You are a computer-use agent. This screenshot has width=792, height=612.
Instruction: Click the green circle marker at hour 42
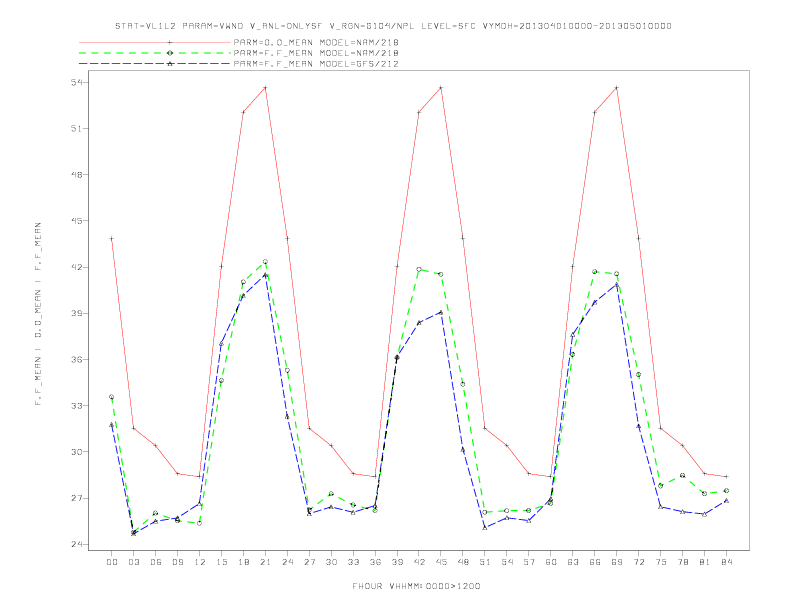click(419, 270)
